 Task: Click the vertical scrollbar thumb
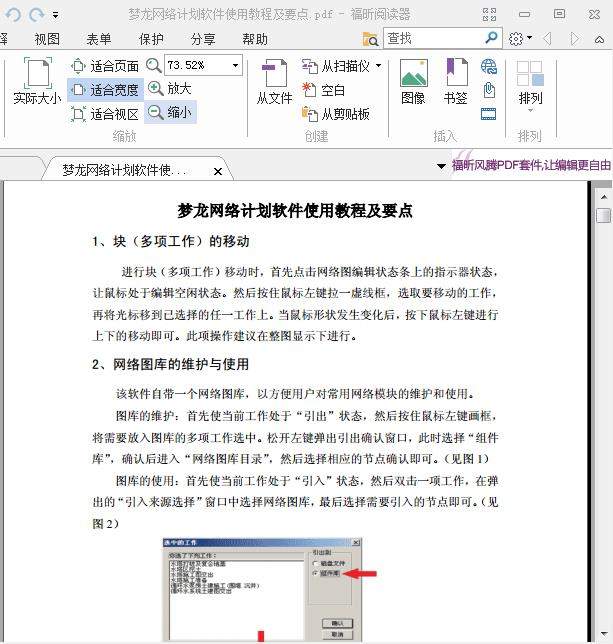click(604, 215)
